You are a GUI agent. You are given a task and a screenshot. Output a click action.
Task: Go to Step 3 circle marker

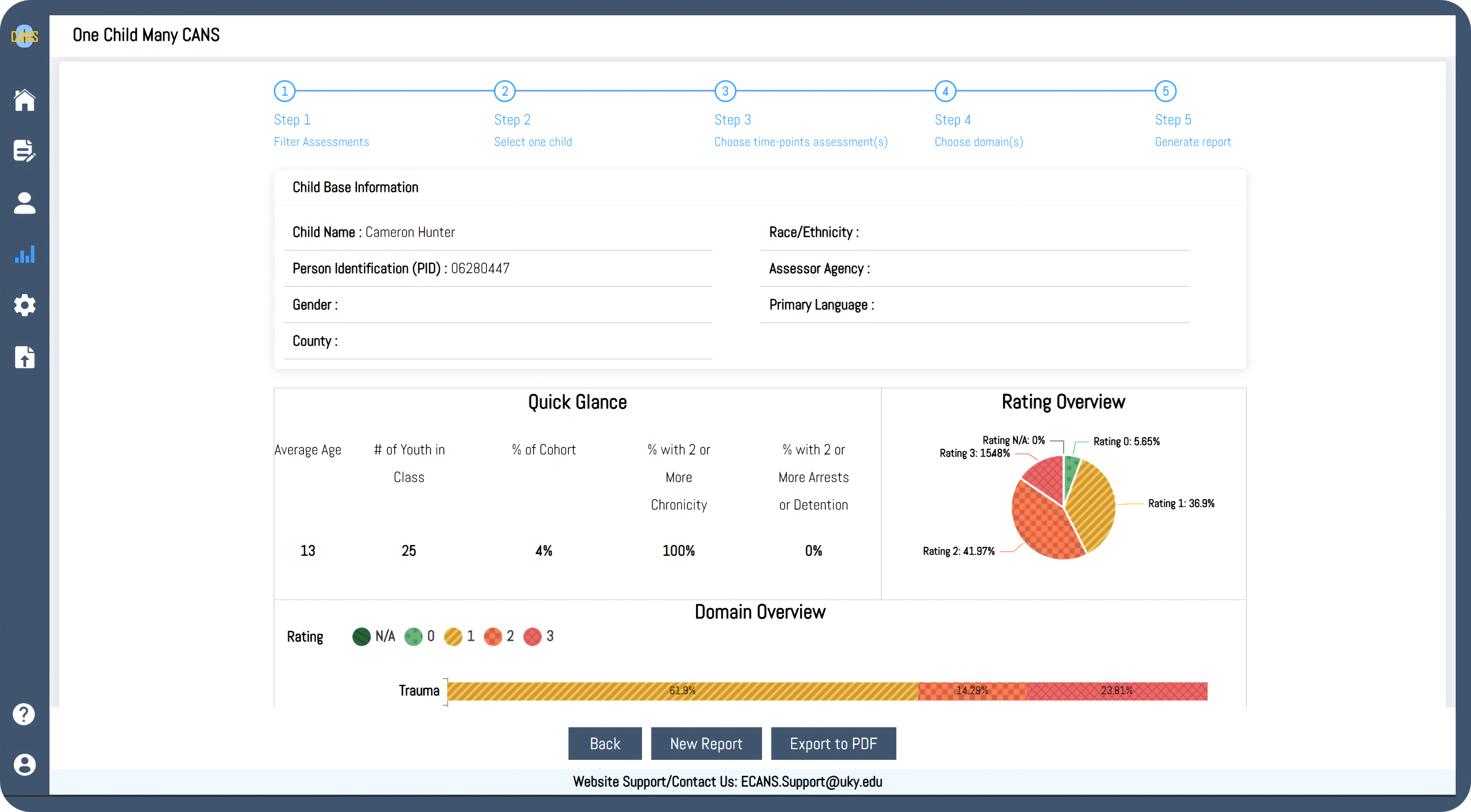725,91
